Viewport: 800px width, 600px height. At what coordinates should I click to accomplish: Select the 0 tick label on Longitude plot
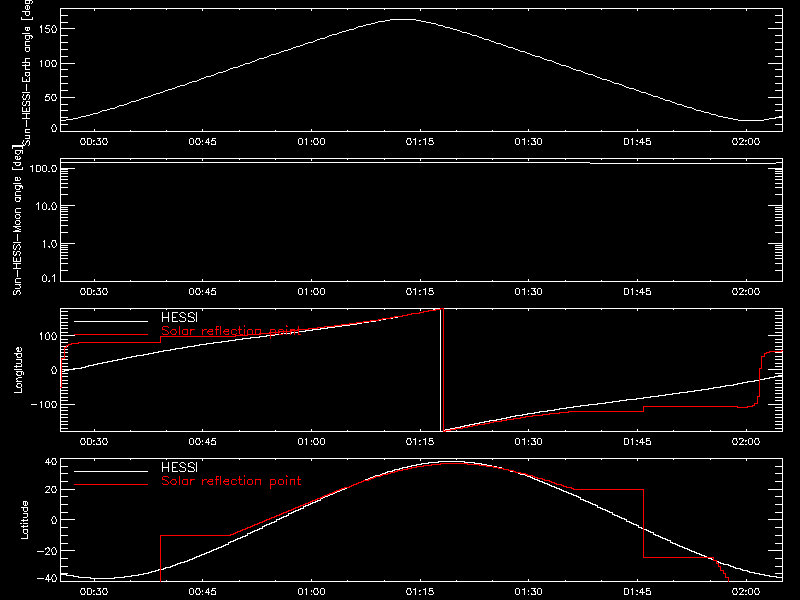[x=54, y=370]
